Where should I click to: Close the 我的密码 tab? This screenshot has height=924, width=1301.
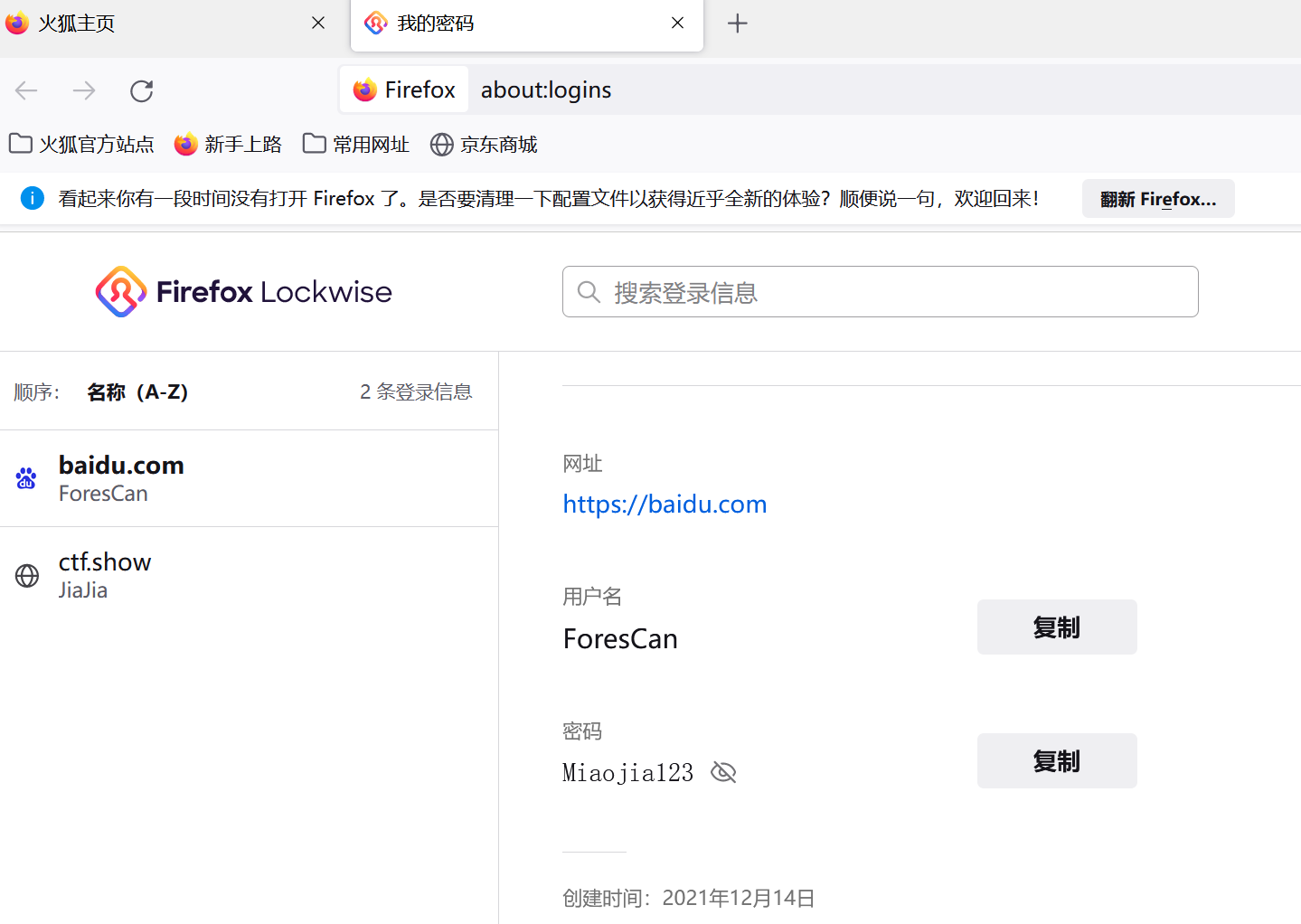[x=678, y=24]
